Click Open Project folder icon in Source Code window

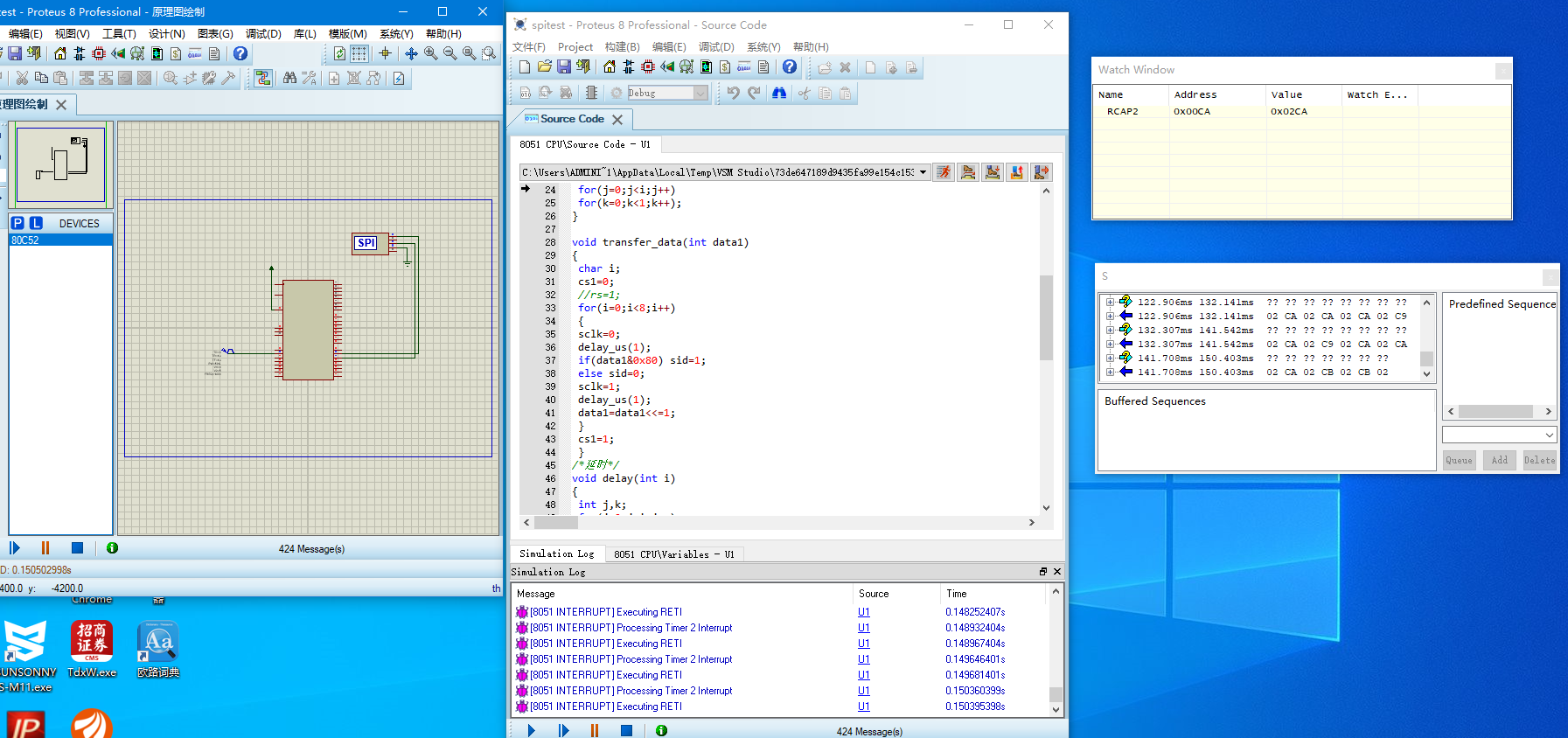pos(544,67)
